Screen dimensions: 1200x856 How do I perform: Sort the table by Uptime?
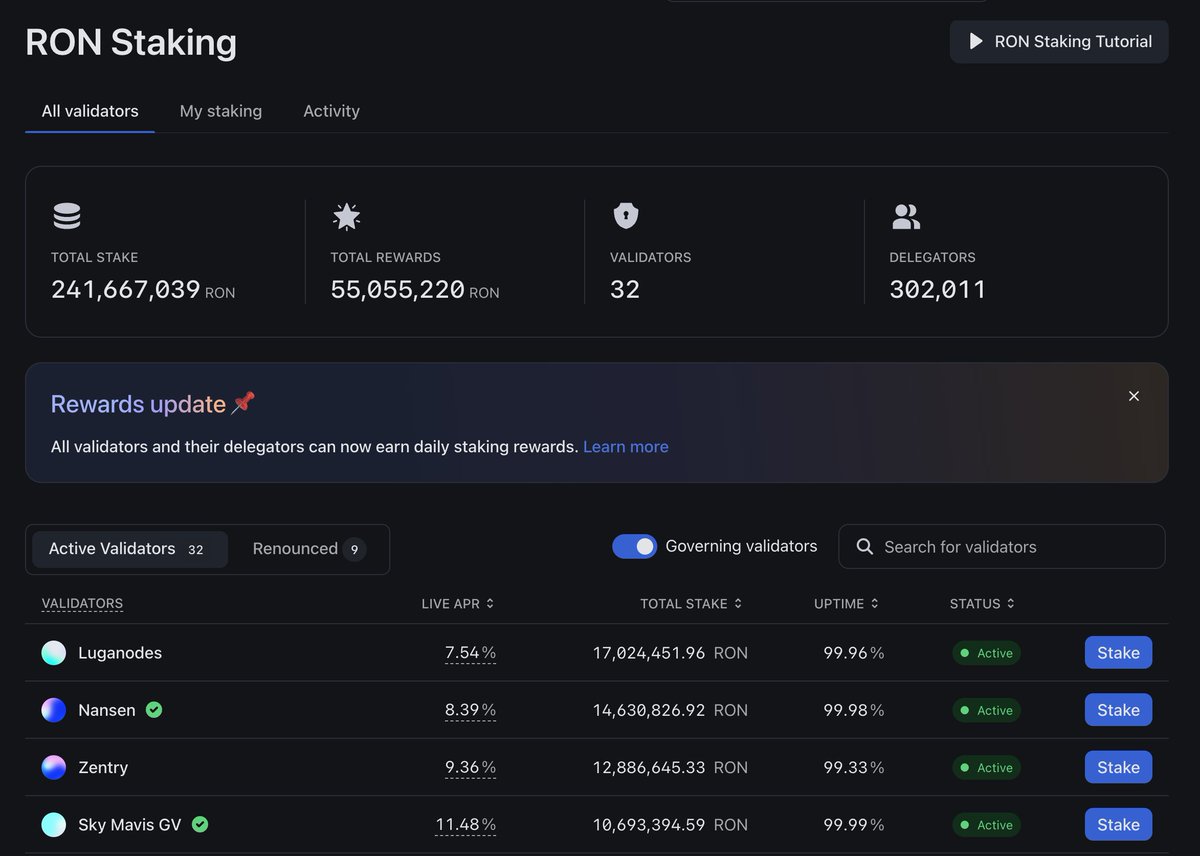point(846,604)
